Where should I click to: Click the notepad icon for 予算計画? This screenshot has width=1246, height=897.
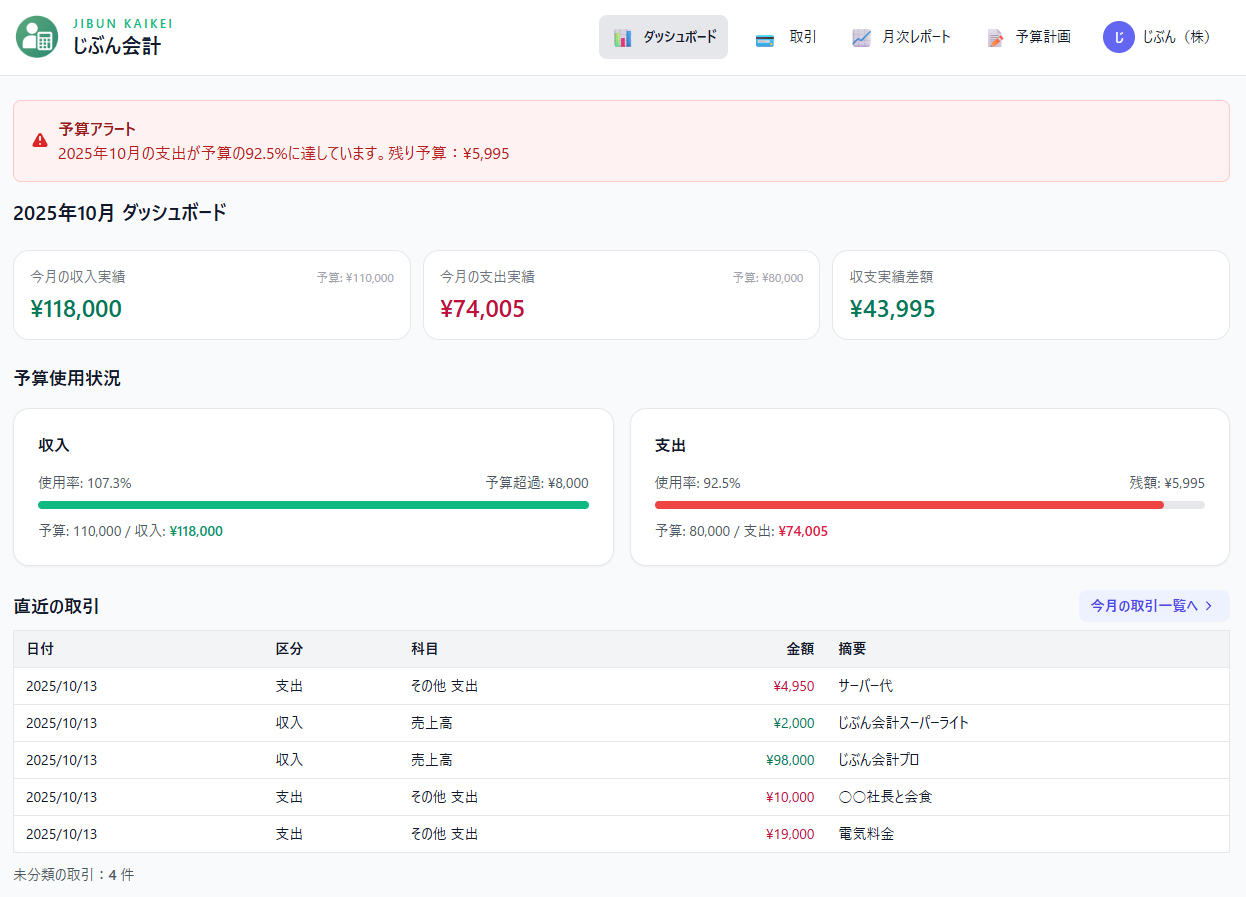[995, 38]
